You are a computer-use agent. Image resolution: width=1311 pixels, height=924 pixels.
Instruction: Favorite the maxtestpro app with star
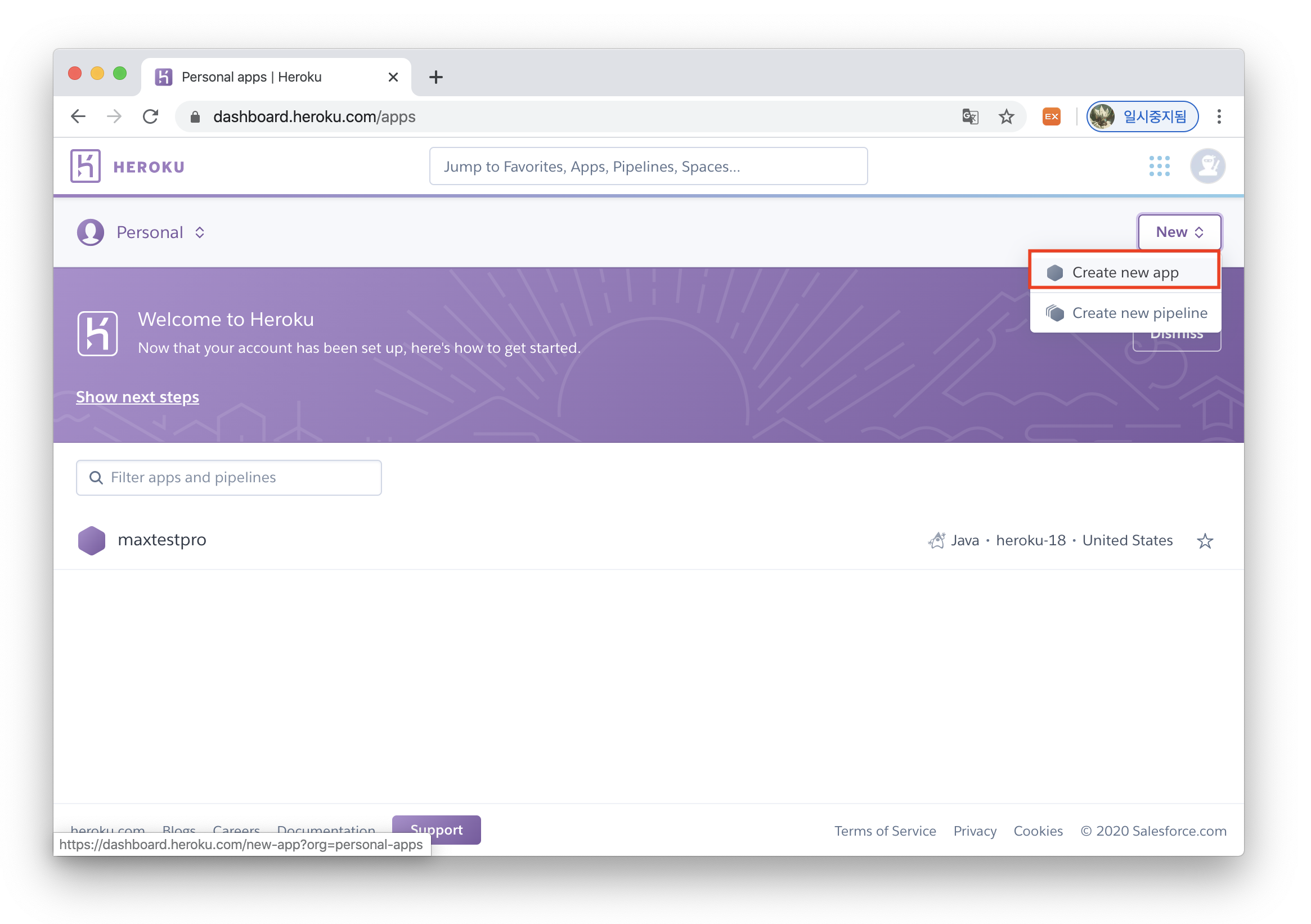pyautogui.click(x=1205, y=541)
